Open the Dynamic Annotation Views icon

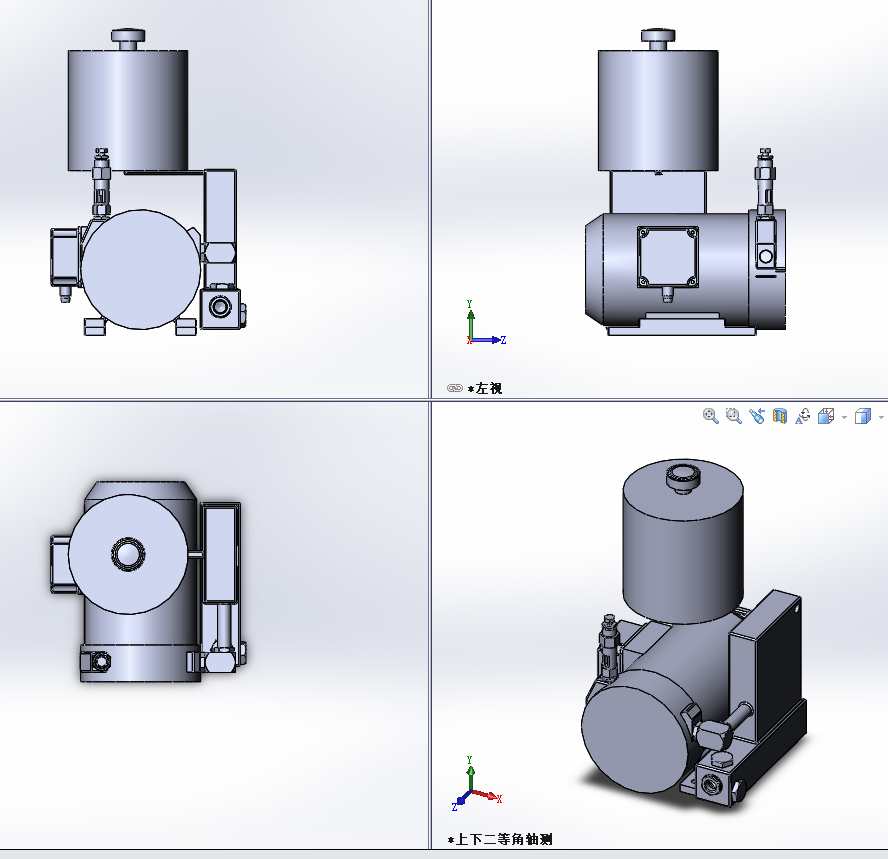(802, 416)
